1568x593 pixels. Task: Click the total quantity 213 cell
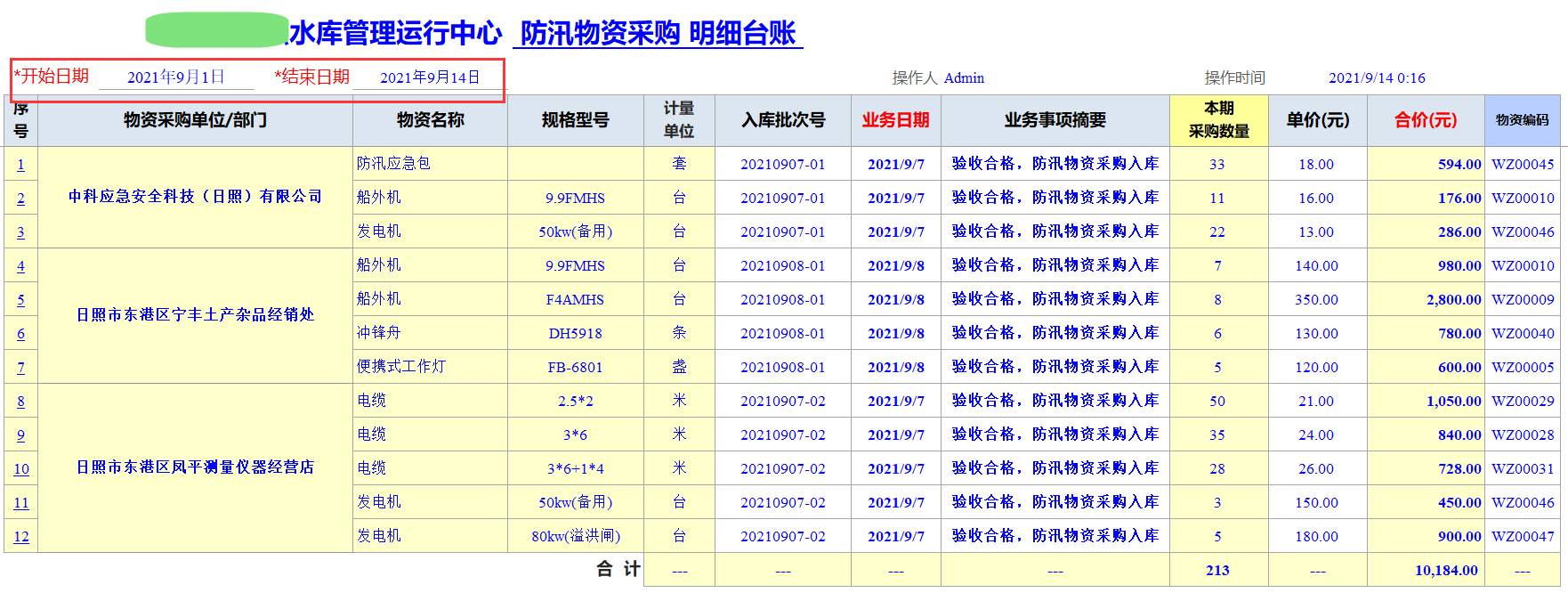coord(1217,571)
